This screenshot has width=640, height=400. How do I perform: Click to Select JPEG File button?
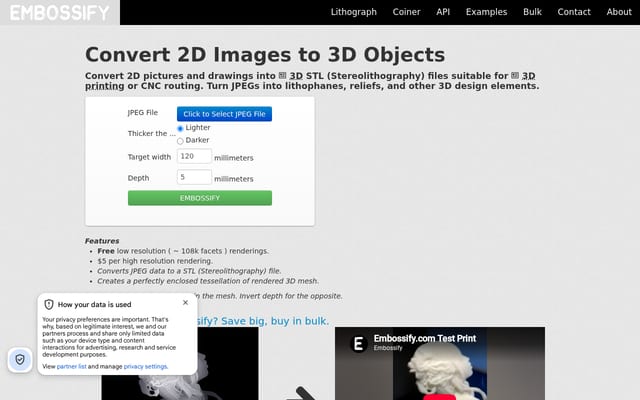click(x=224, y=114)
